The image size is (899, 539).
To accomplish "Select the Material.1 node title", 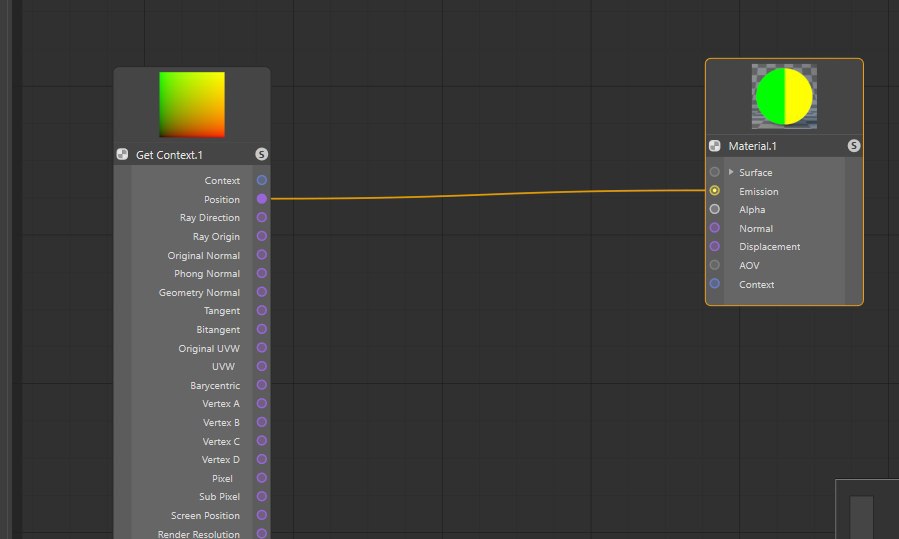I will click(x=752, y=146).
